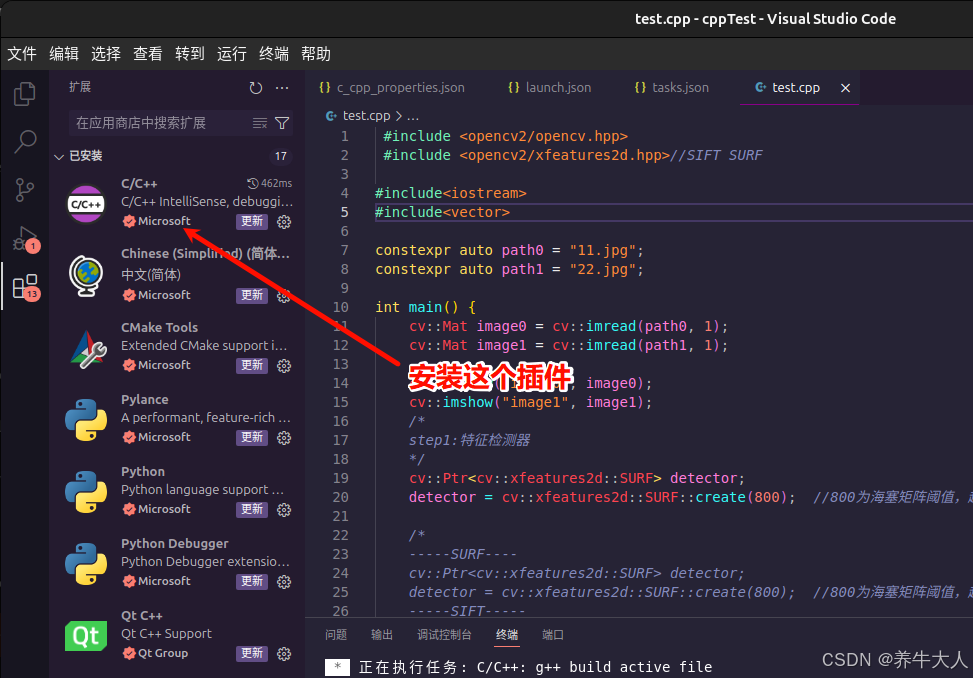Open the 运行 menu

click(231, 54)
